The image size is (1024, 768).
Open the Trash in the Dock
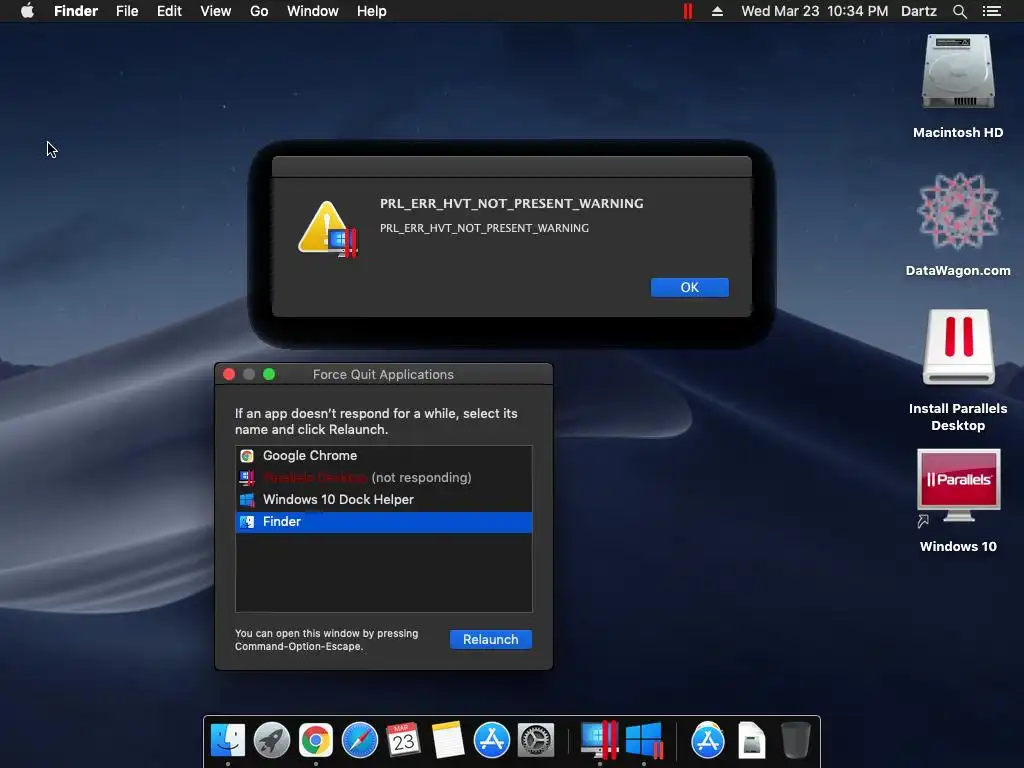pyautogui.click(x=795, y=740)
